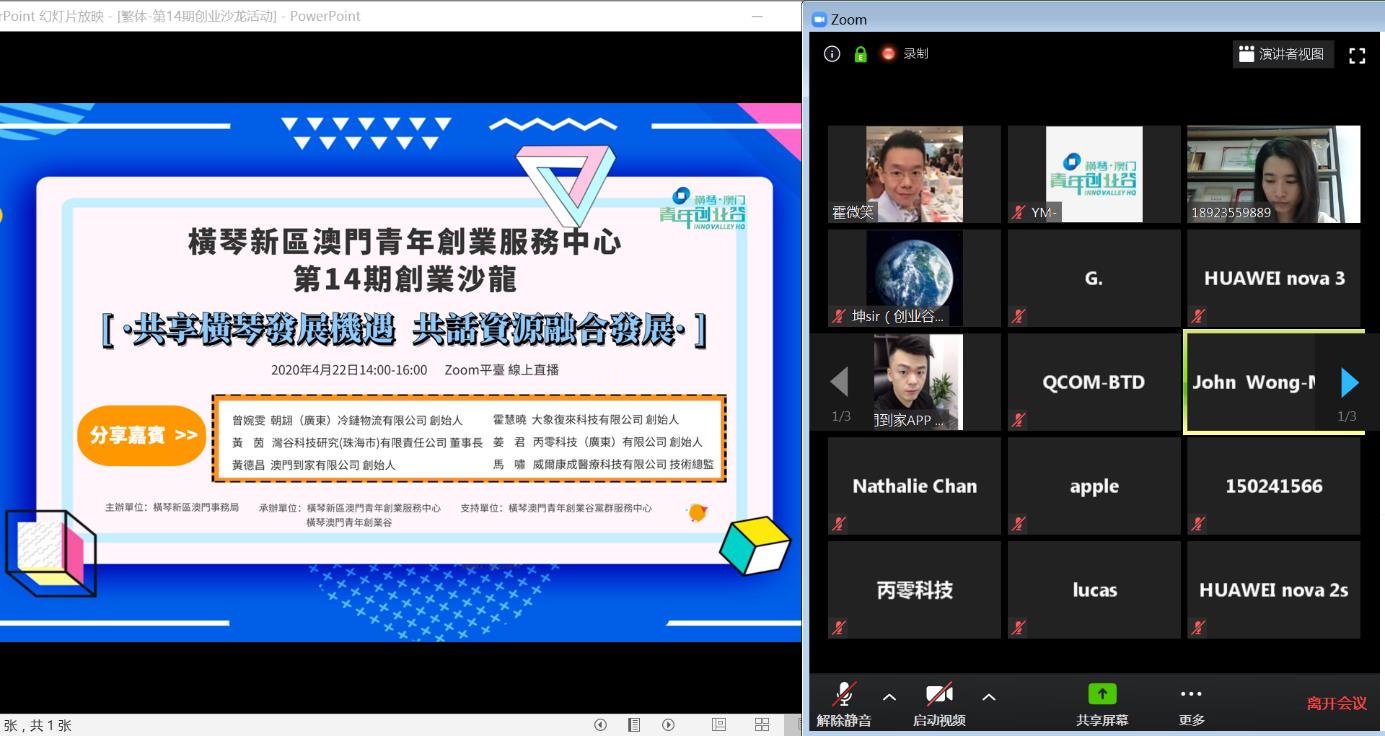Click the green encryption lock icon
The image size is (1385, 736).
pos(860,54)
